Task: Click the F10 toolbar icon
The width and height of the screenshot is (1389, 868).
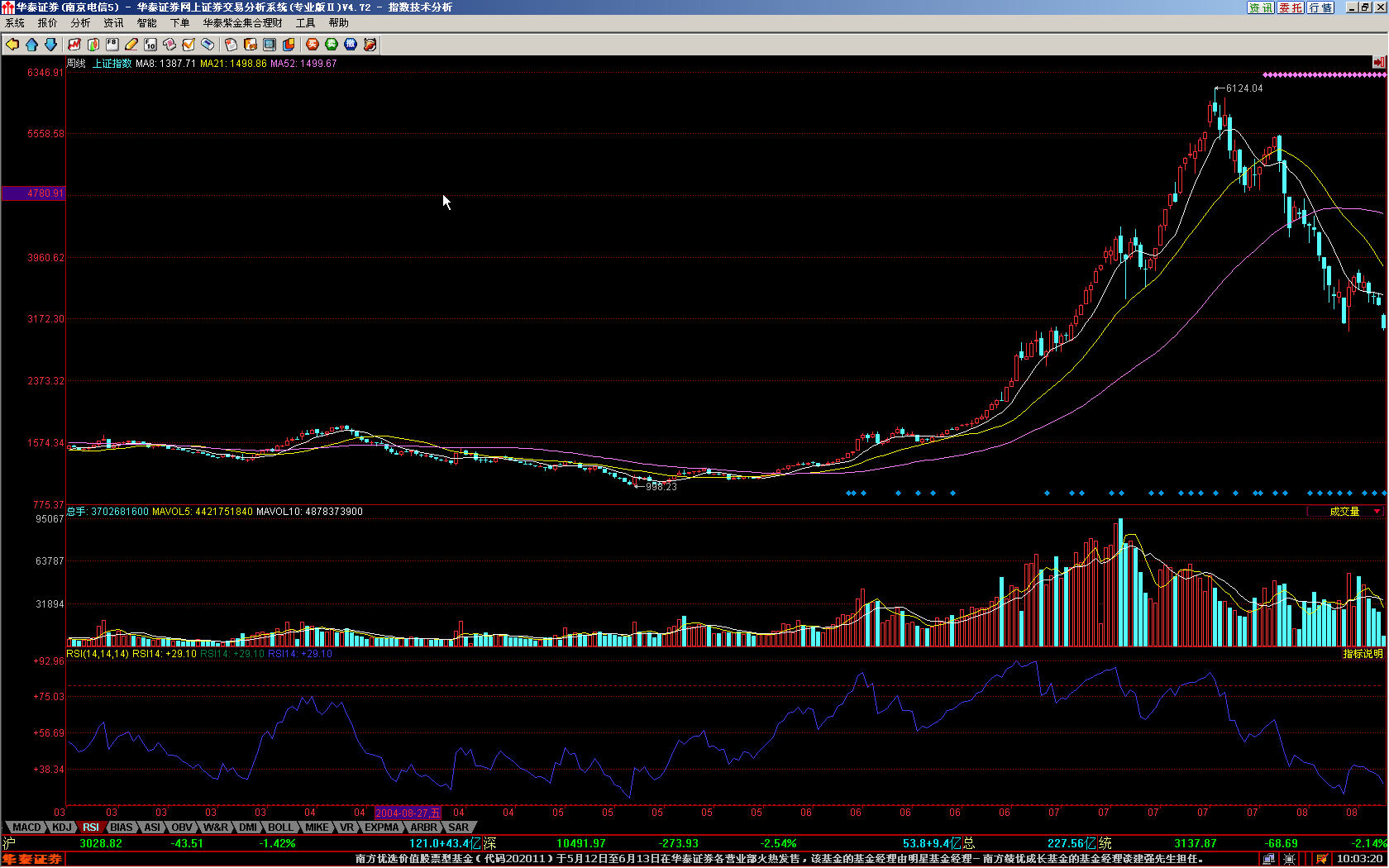Action: tap(150, 45)
